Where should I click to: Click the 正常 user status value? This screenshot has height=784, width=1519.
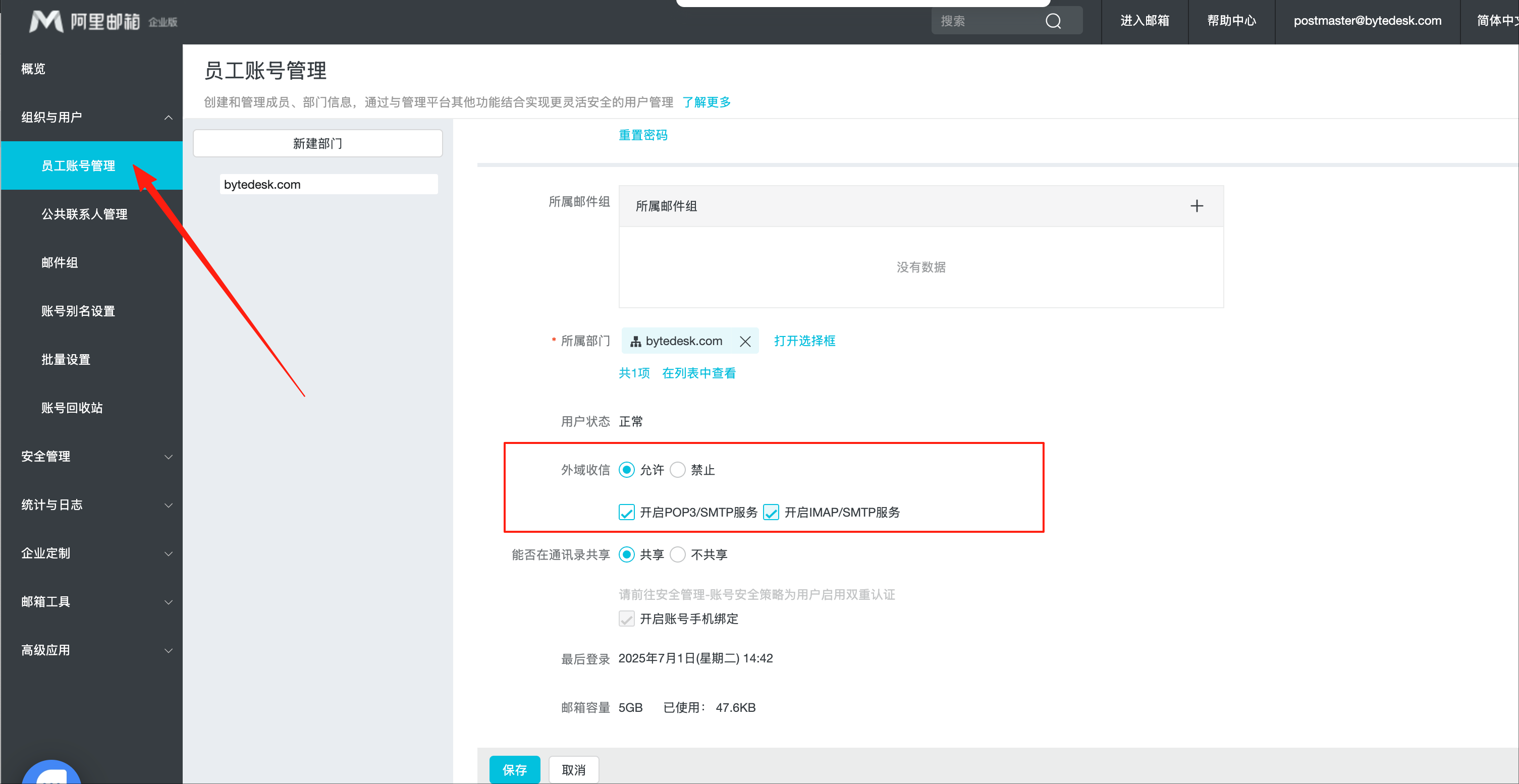(x=630, y=421)
